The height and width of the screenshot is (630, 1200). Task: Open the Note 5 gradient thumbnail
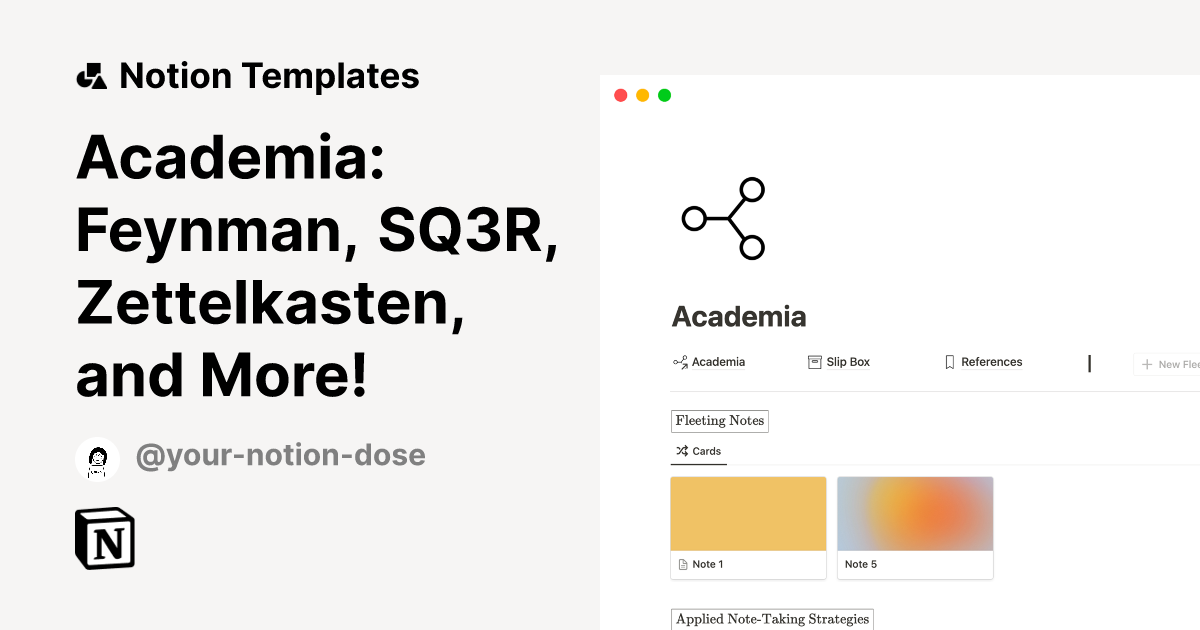point(915,513)
